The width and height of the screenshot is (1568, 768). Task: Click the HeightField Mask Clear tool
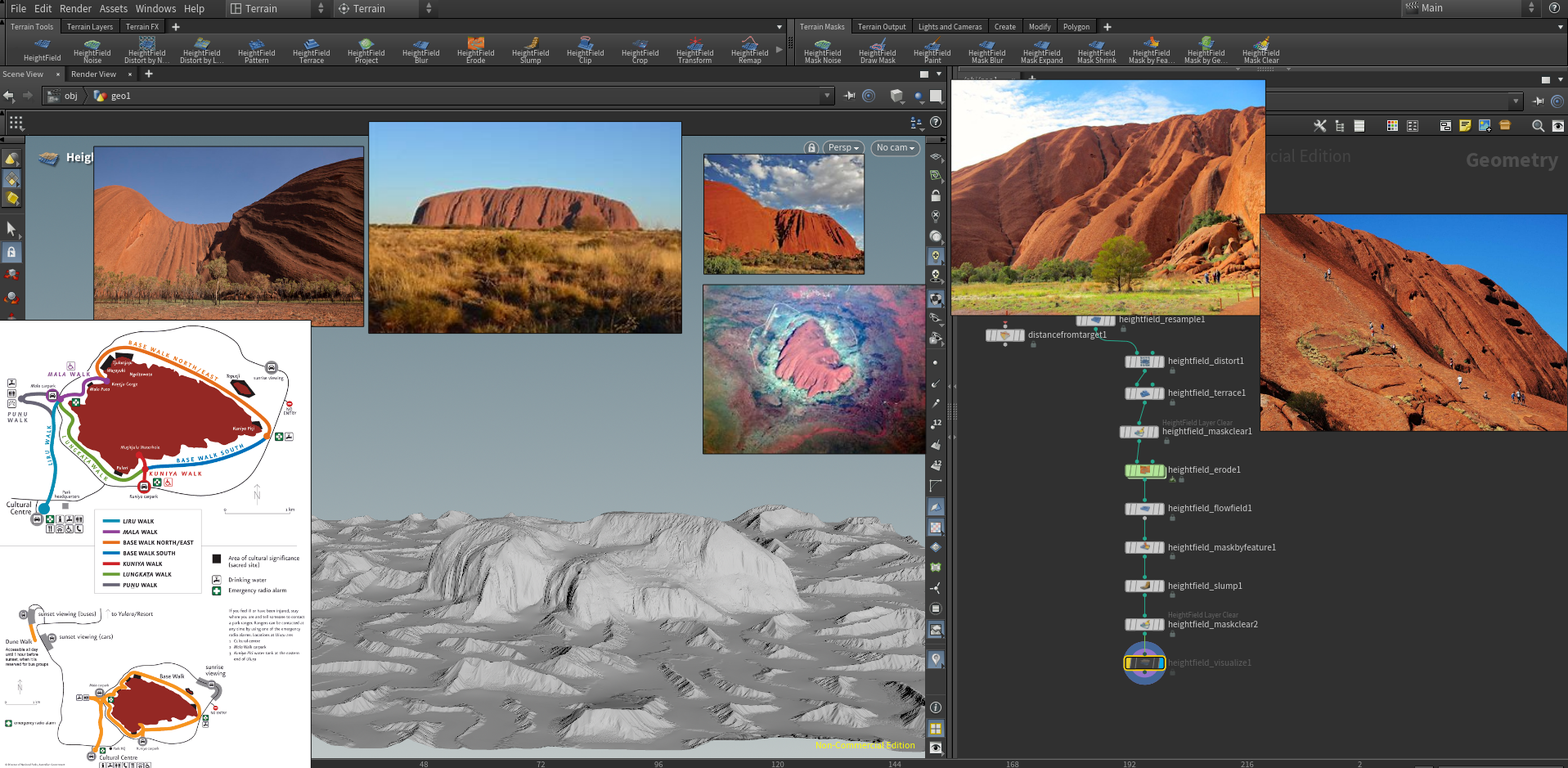point(1260,51)
